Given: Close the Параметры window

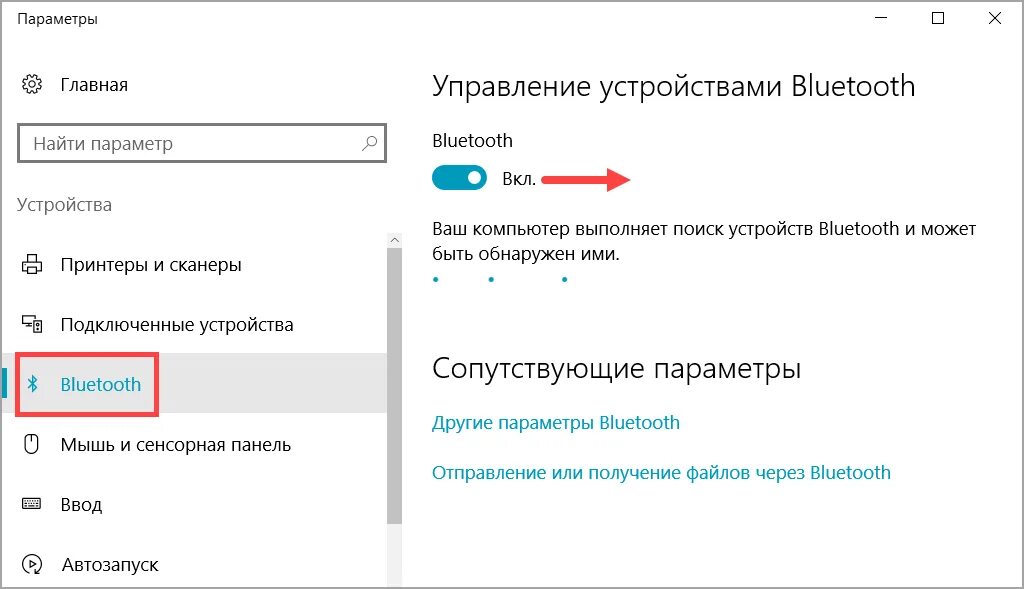Looking at the screenshot, I should [995, 18].
